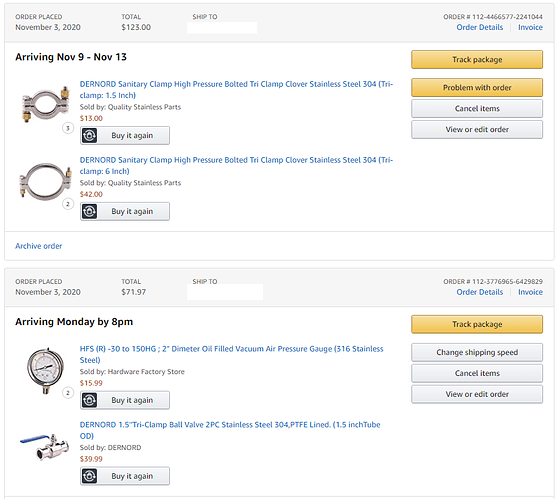Change shipping speed for Monday order
The width and height of the screenshot is (558, 499).
[x=477, y=352]
